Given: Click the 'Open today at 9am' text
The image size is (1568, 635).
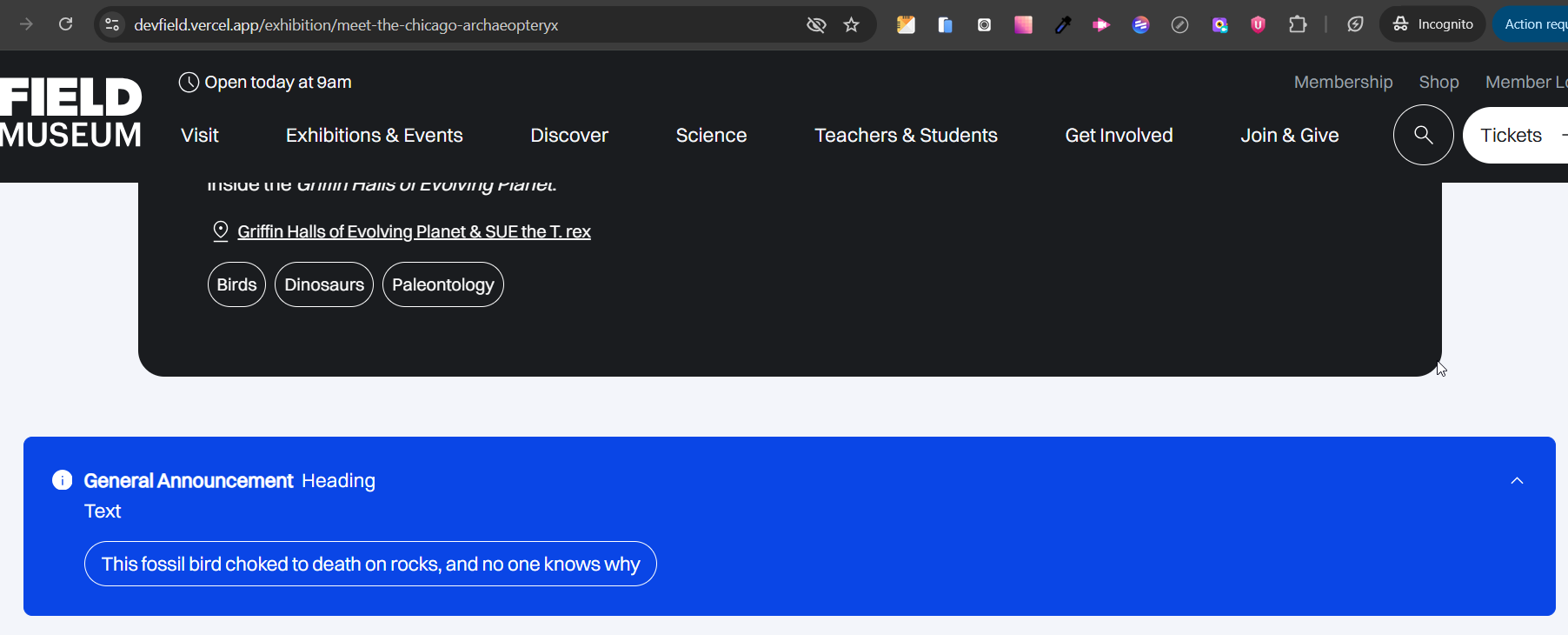Looking at the screenshot, I should point(278,83).
